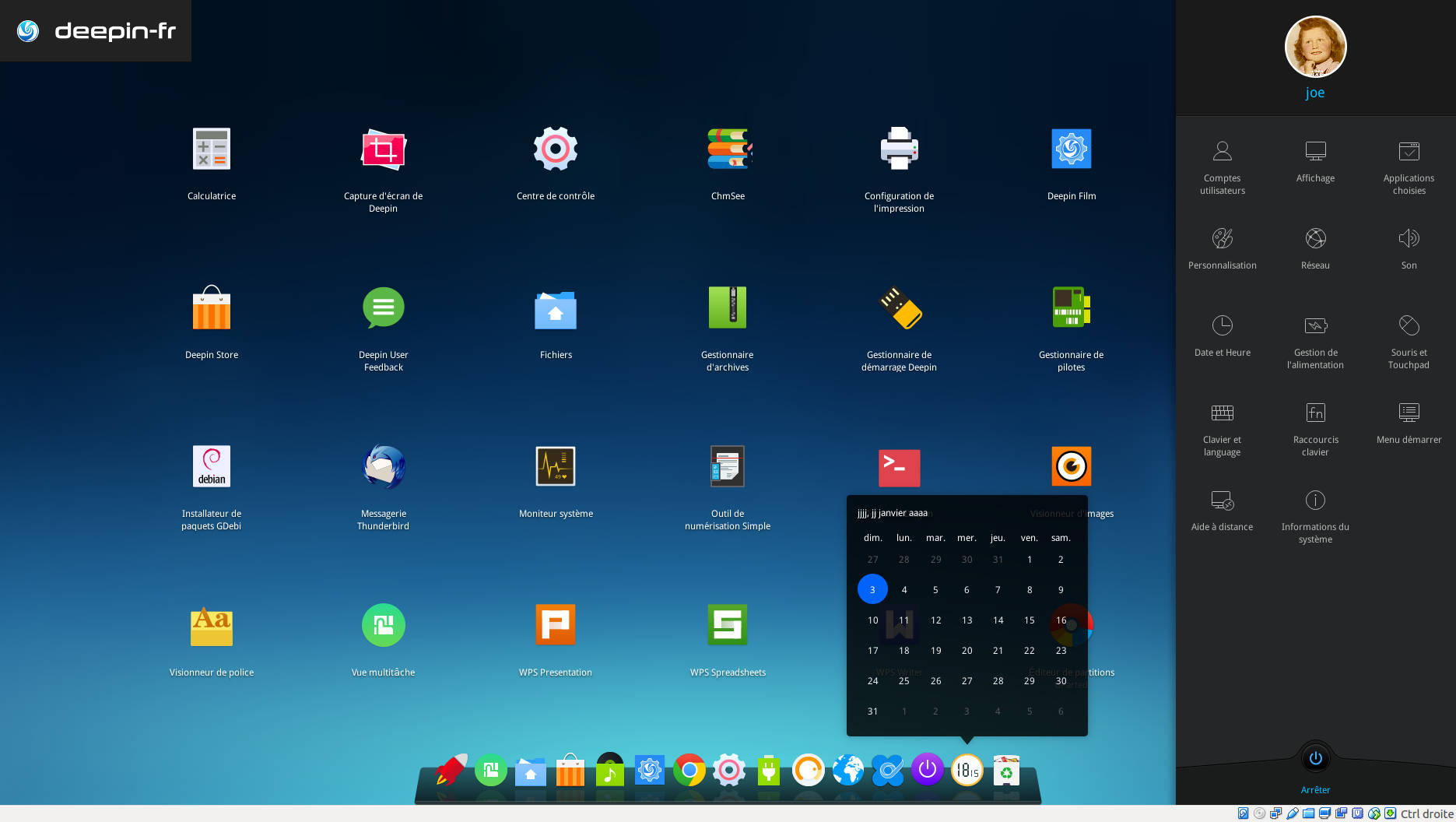Launch Messagerie Thunderbird
The width and height of the screenshot is (1456, 822).
pyautogui.click(x=383, y=466)
